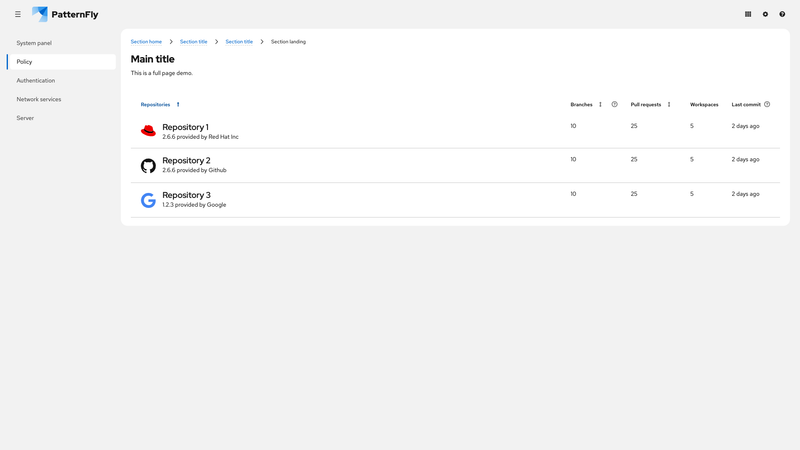Click the Red Hat logo icon
This screenshot has height=450, width=800.
(148, 131)
